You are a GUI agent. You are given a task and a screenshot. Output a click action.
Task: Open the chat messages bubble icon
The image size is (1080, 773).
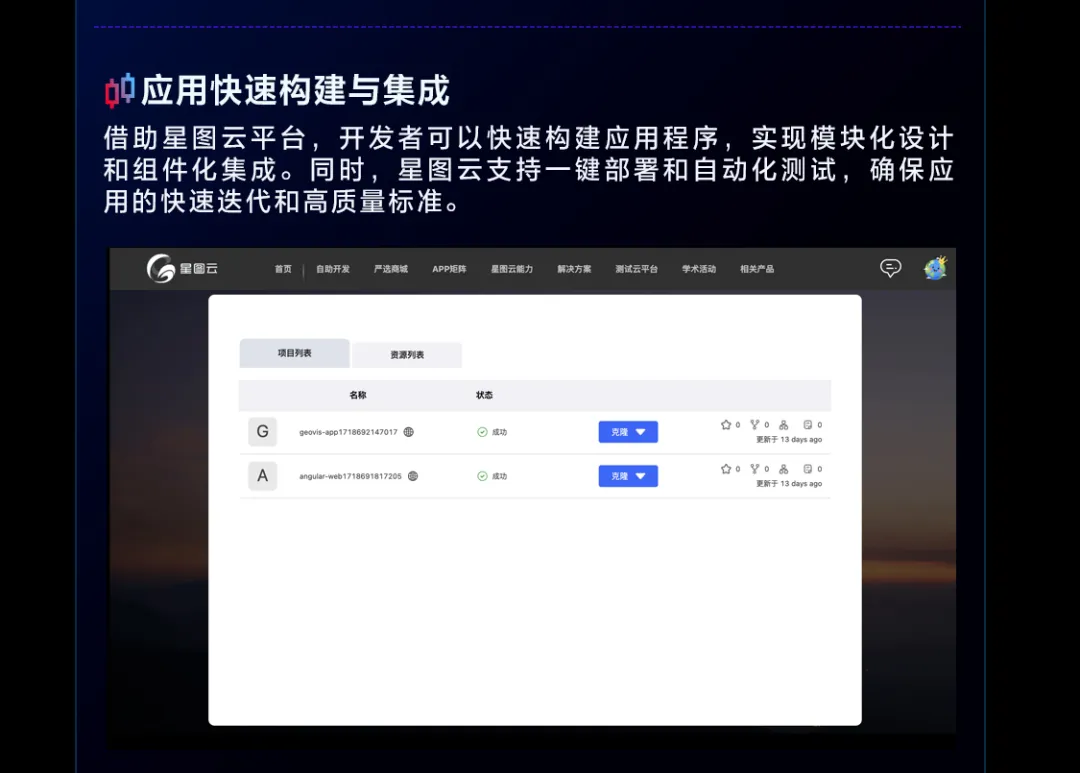pyautogui.click(x=890, y=268)
